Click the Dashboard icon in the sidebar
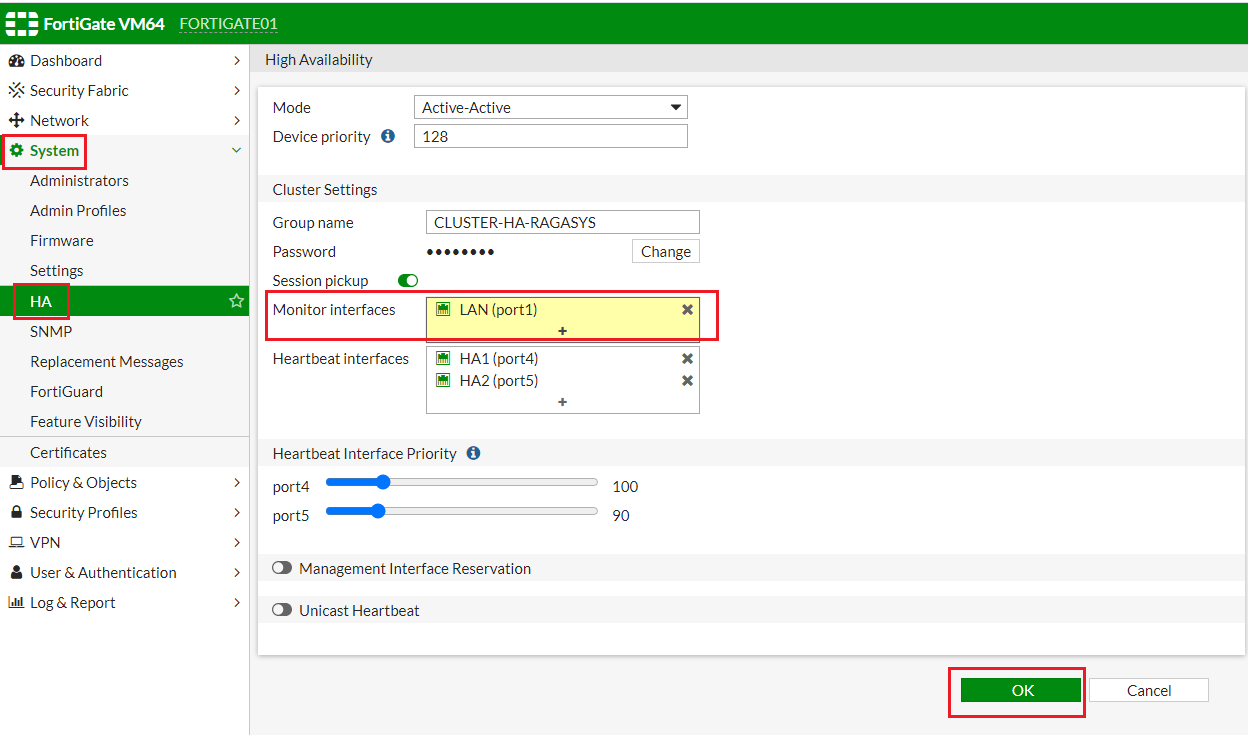The height and width of the screenshot is (735, 1248). pos(18,60)
